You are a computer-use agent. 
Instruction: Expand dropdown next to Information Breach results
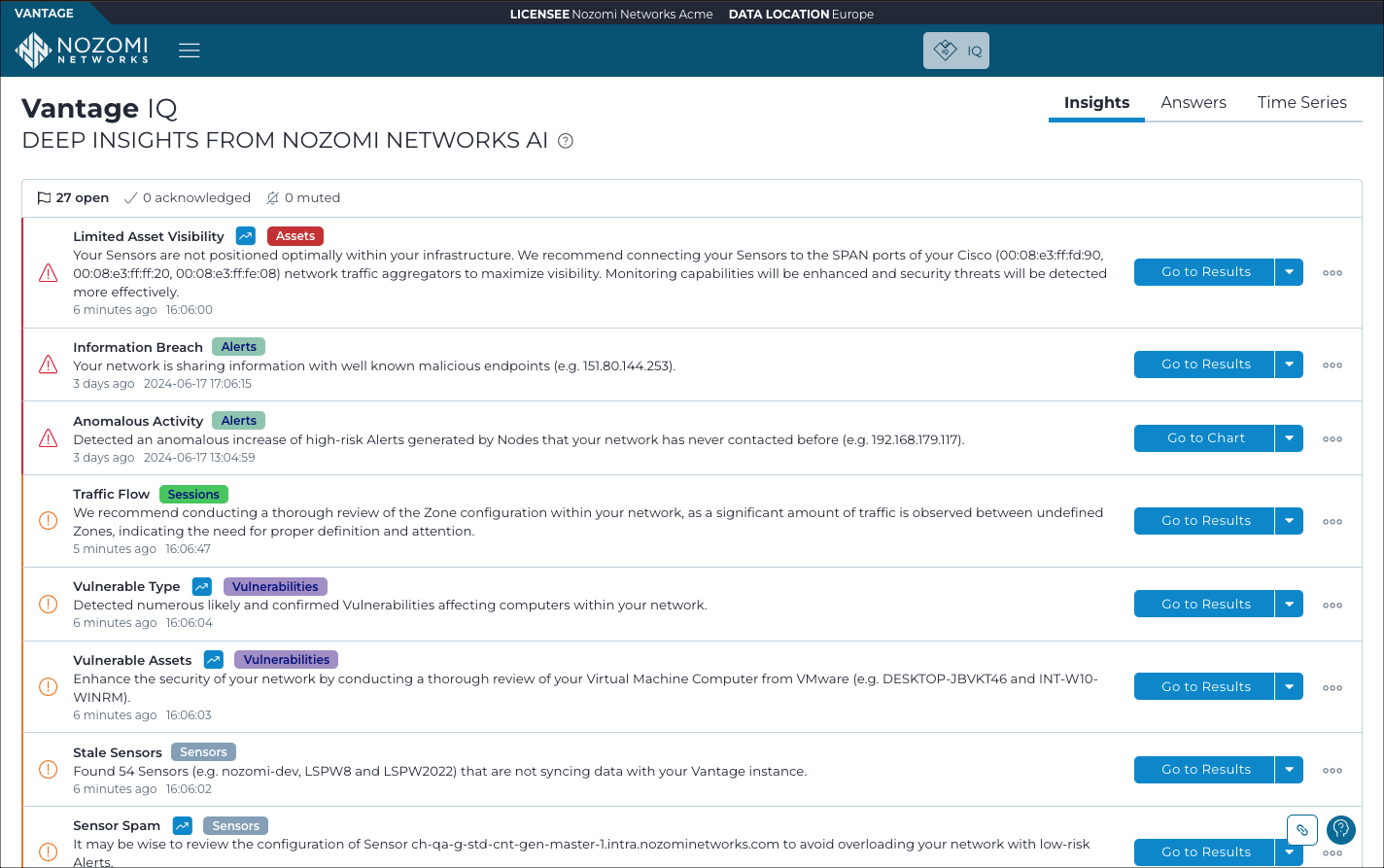(x=1289, y=365)
